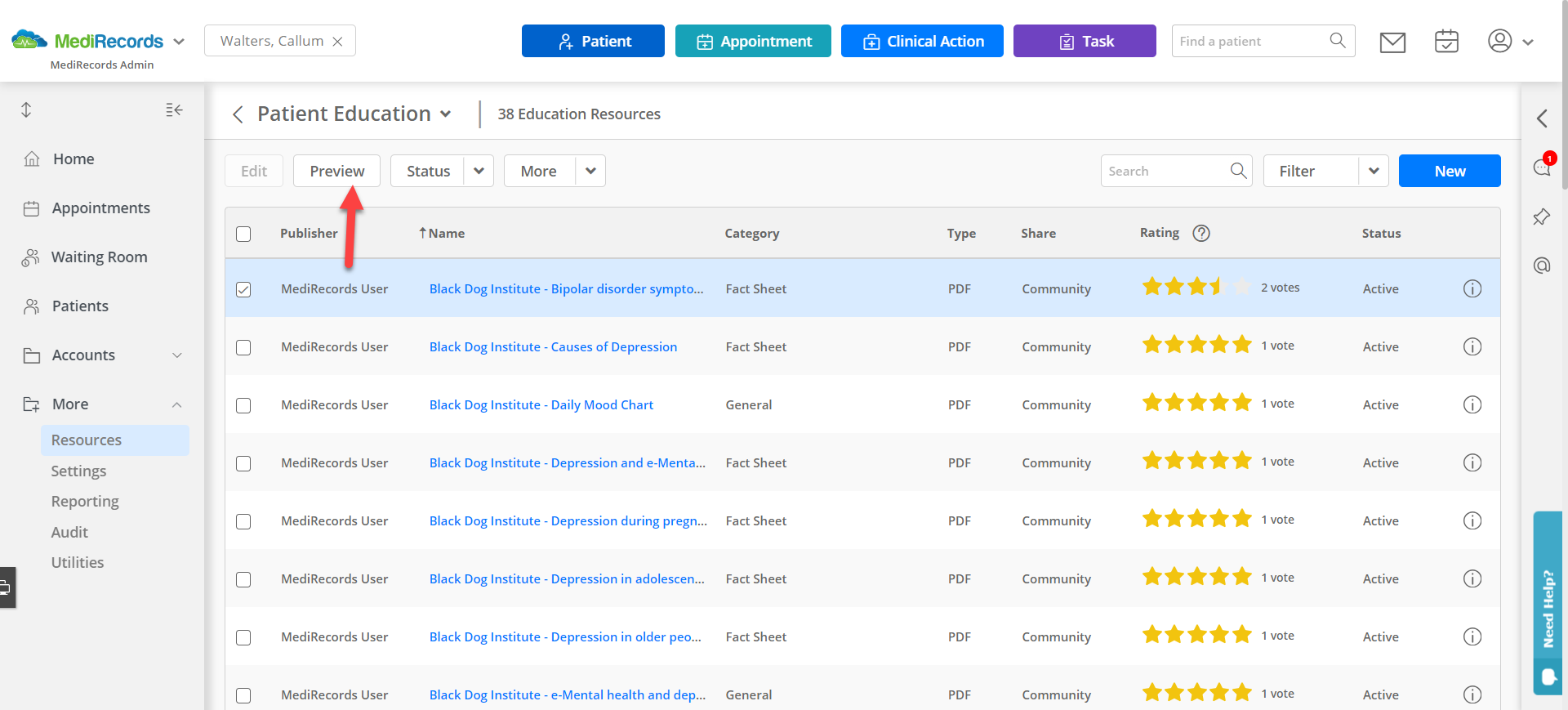Screen dimensions: 1568x710
Task: Click the star rating for Causes of Depression
Action: tap(1196, 345)
